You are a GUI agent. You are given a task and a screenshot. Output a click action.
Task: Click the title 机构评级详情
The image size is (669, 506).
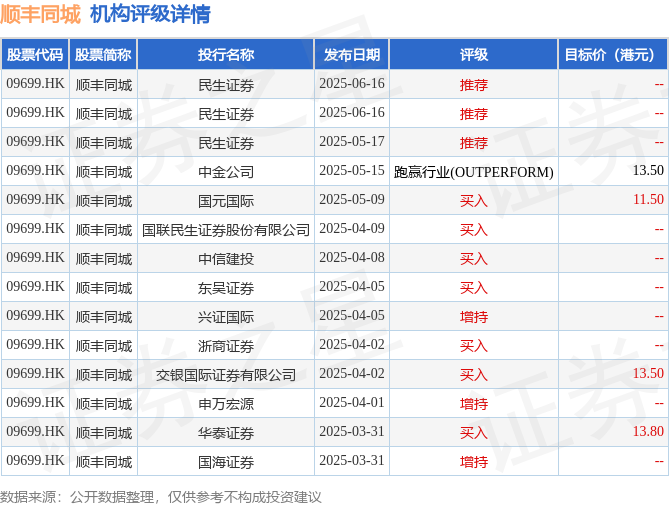click(x=150, y=14)
